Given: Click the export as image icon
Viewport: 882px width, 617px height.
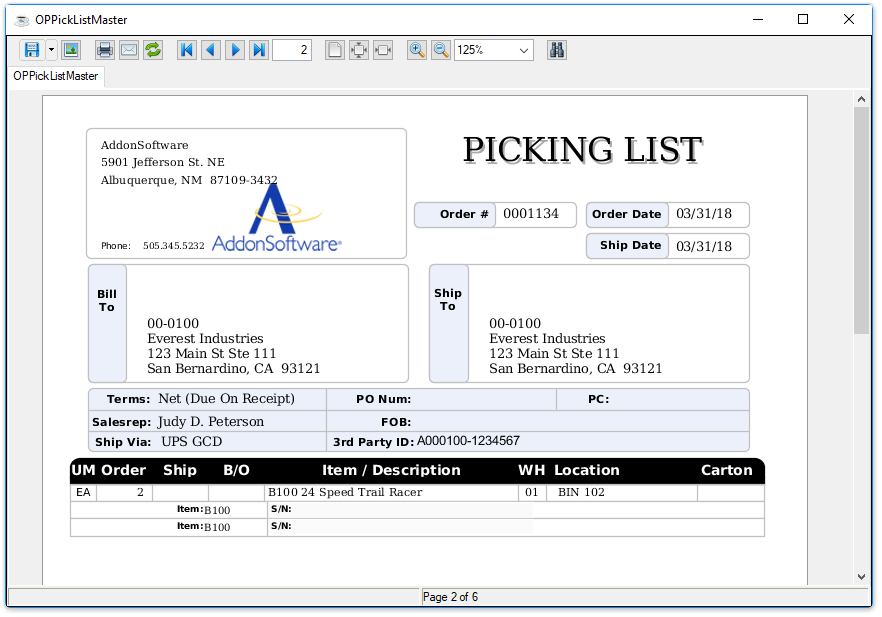Looking at the screenshot, I should click(71, 50).
